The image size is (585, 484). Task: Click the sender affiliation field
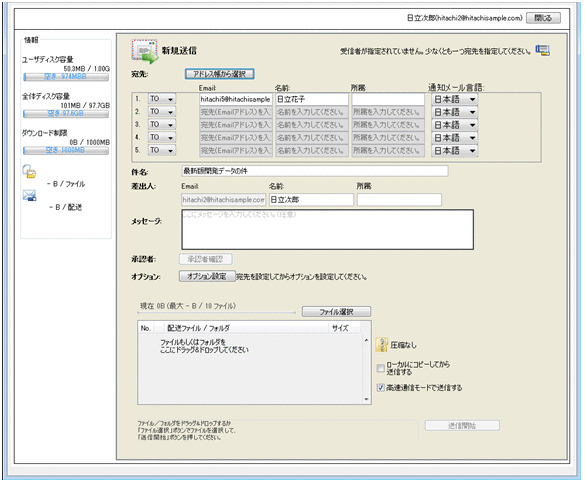point(399,200)
